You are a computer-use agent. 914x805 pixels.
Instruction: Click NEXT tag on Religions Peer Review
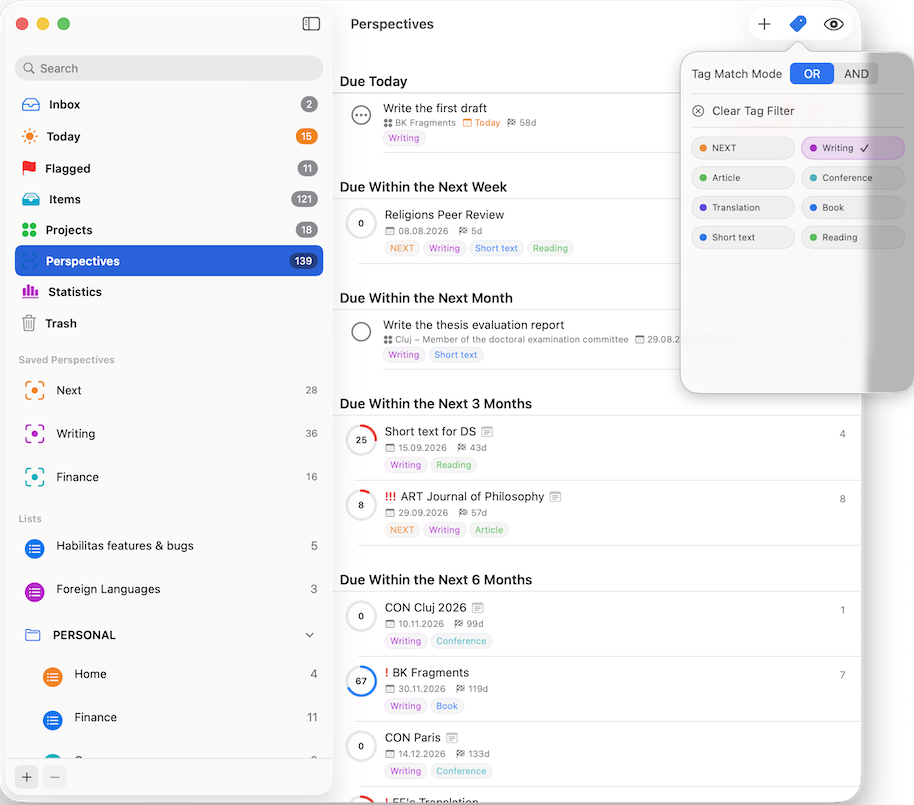pyautogui.click(x=402, y=248)
